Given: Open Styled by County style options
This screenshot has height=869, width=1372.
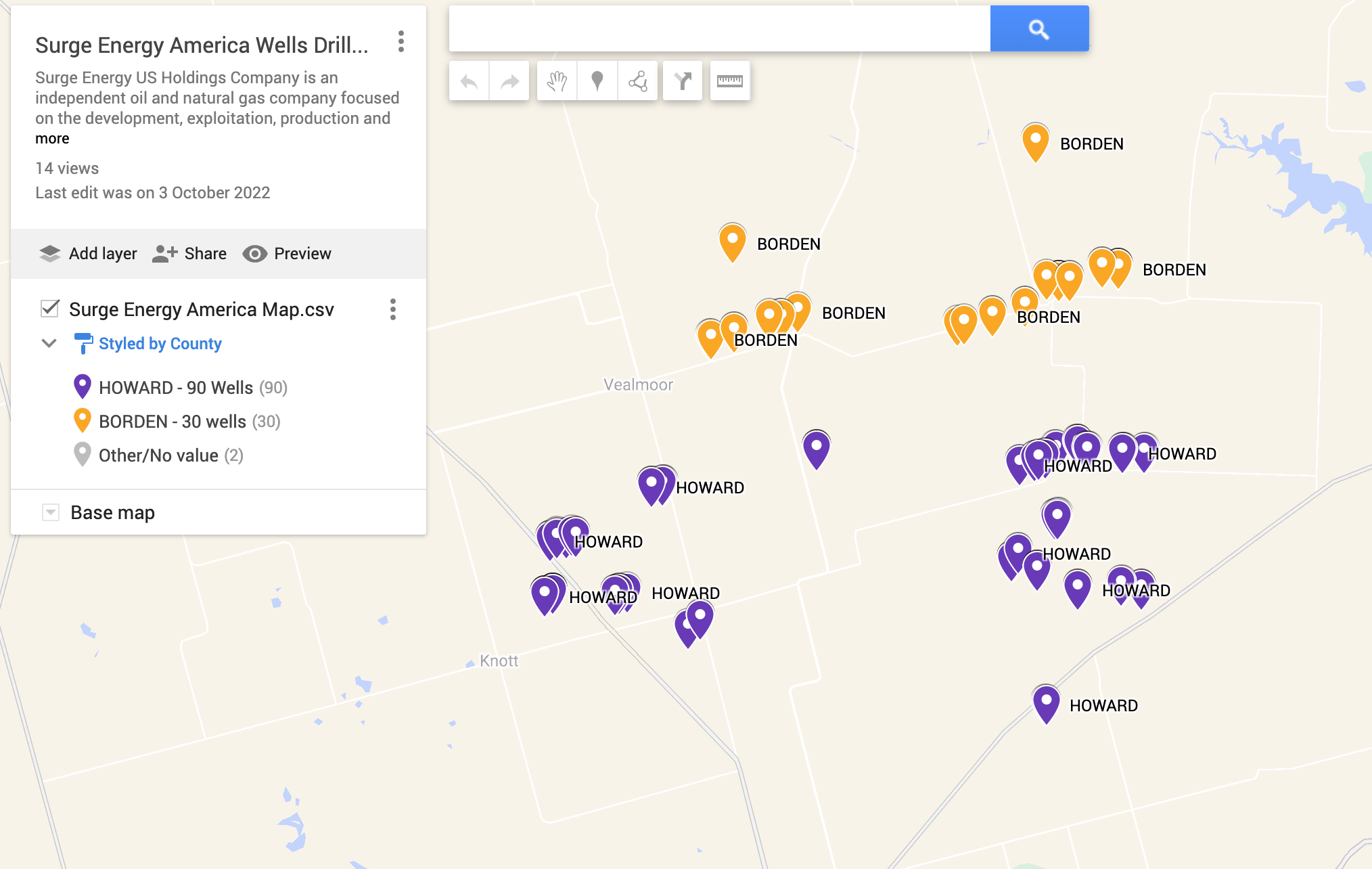Looking at the screenshot, I should (x=160, y=344).
